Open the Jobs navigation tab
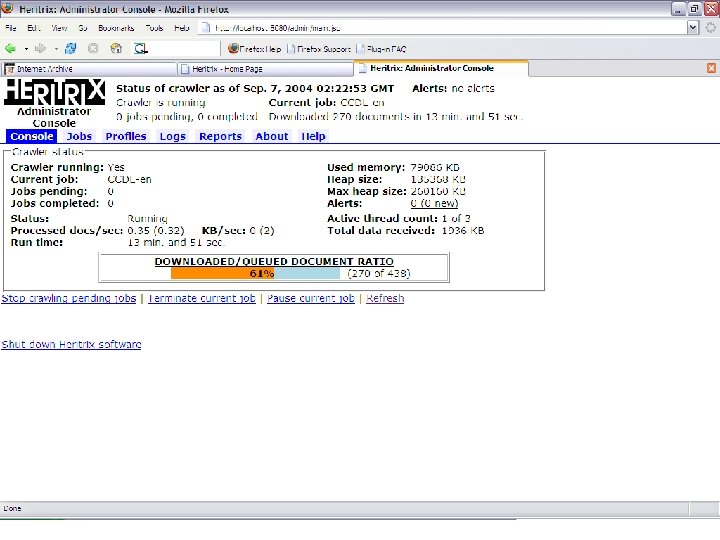Viewport: 720px width, 540px height. (x=79, y=136)
